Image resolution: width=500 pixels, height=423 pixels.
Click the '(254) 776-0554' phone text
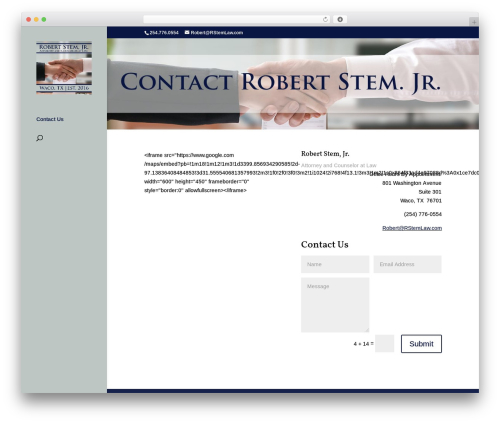423,214
